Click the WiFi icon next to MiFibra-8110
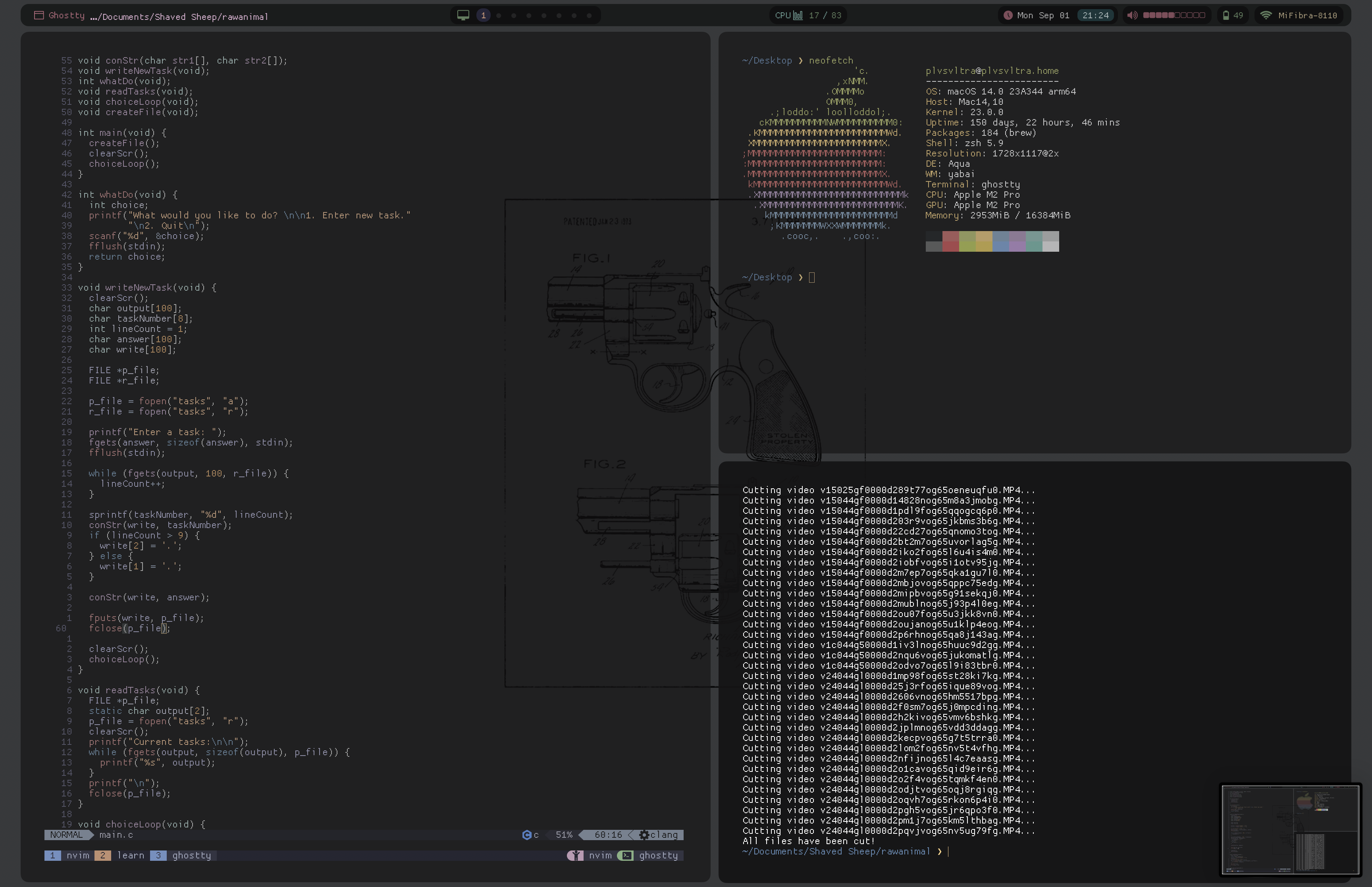Image resolution: width=1372 pixels, height=887 pixels. click(1266, 15)
